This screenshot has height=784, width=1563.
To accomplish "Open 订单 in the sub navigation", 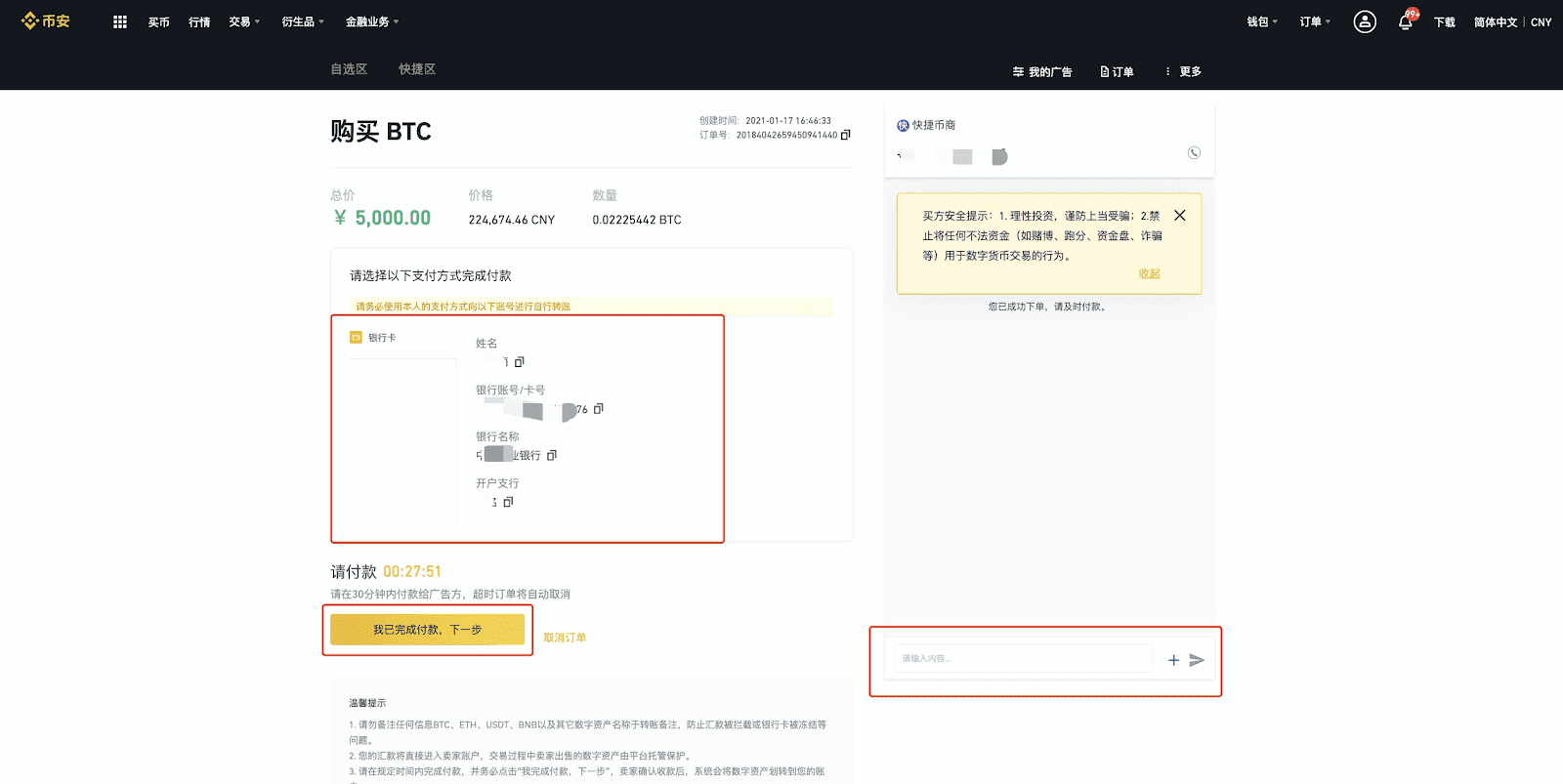I will [1117, 71].
